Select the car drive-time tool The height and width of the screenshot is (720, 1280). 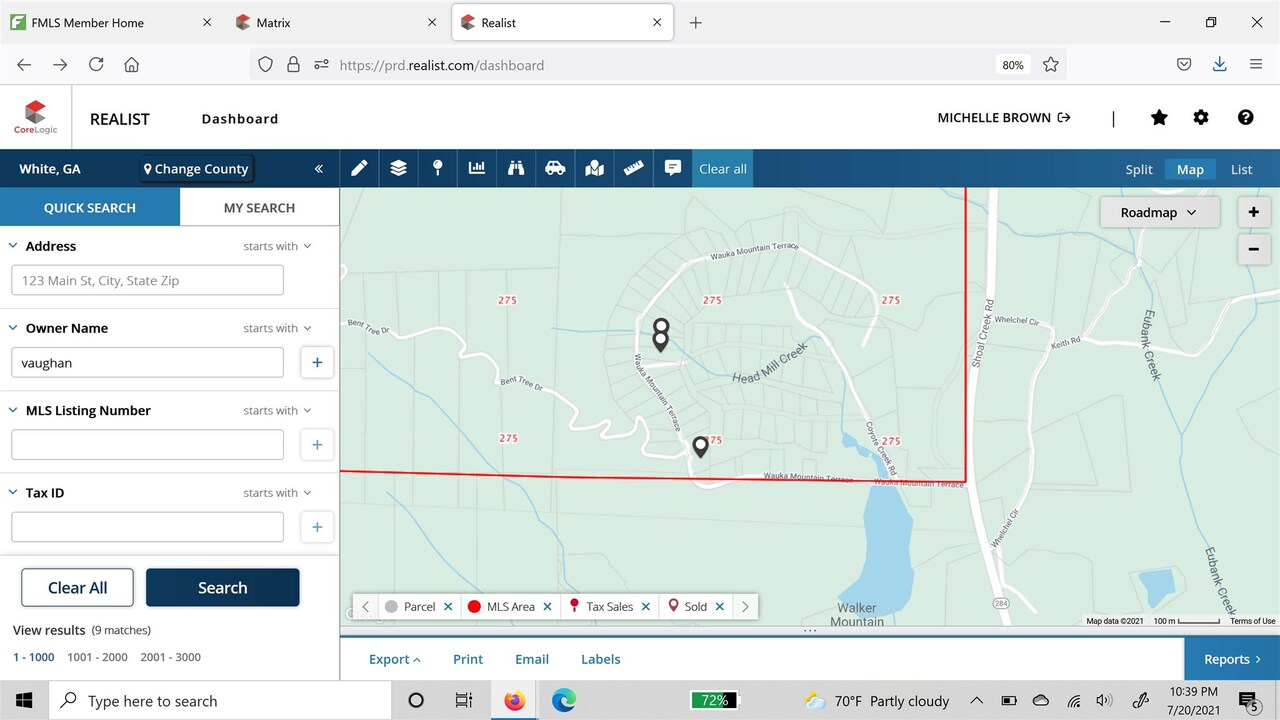tap(555, 169)
